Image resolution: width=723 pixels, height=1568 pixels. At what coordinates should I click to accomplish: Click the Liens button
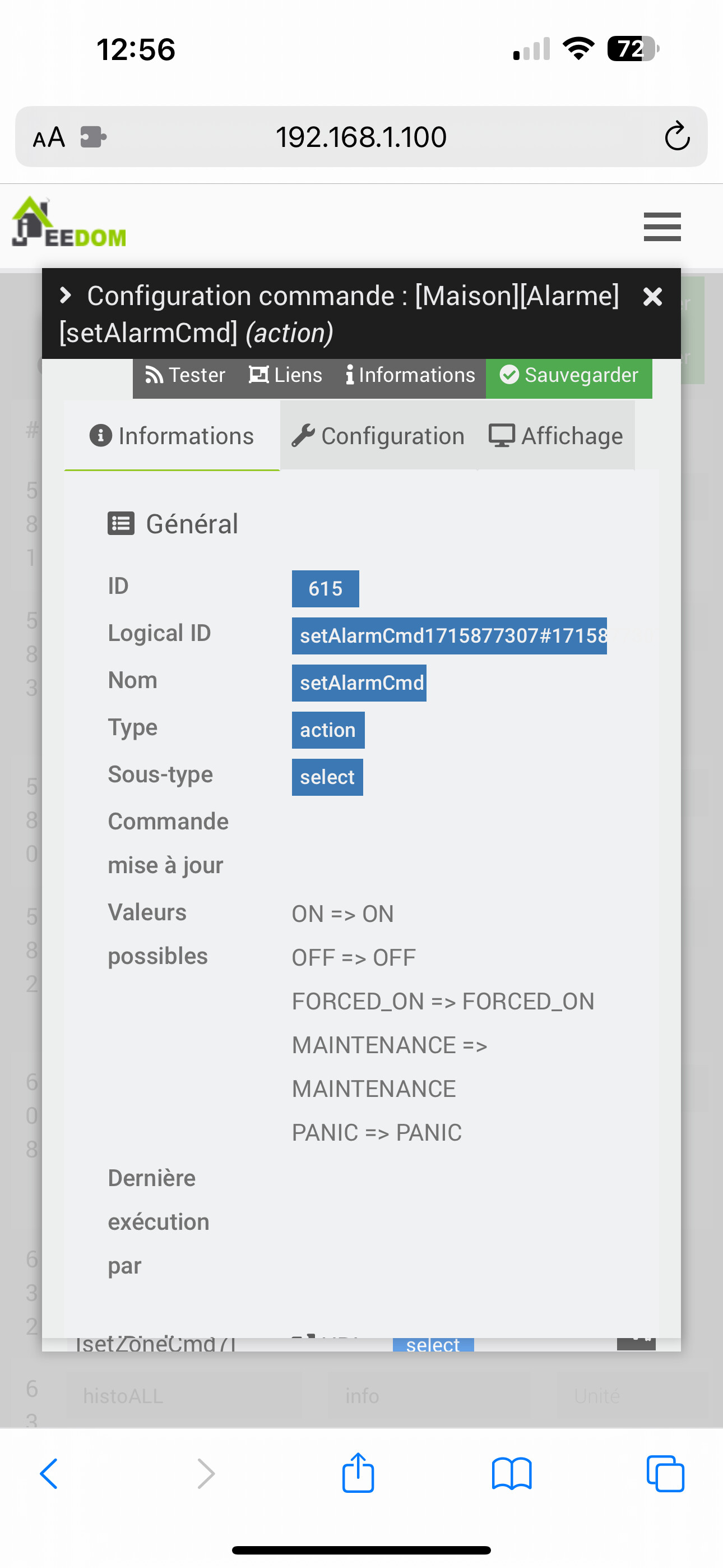(285, 375)
